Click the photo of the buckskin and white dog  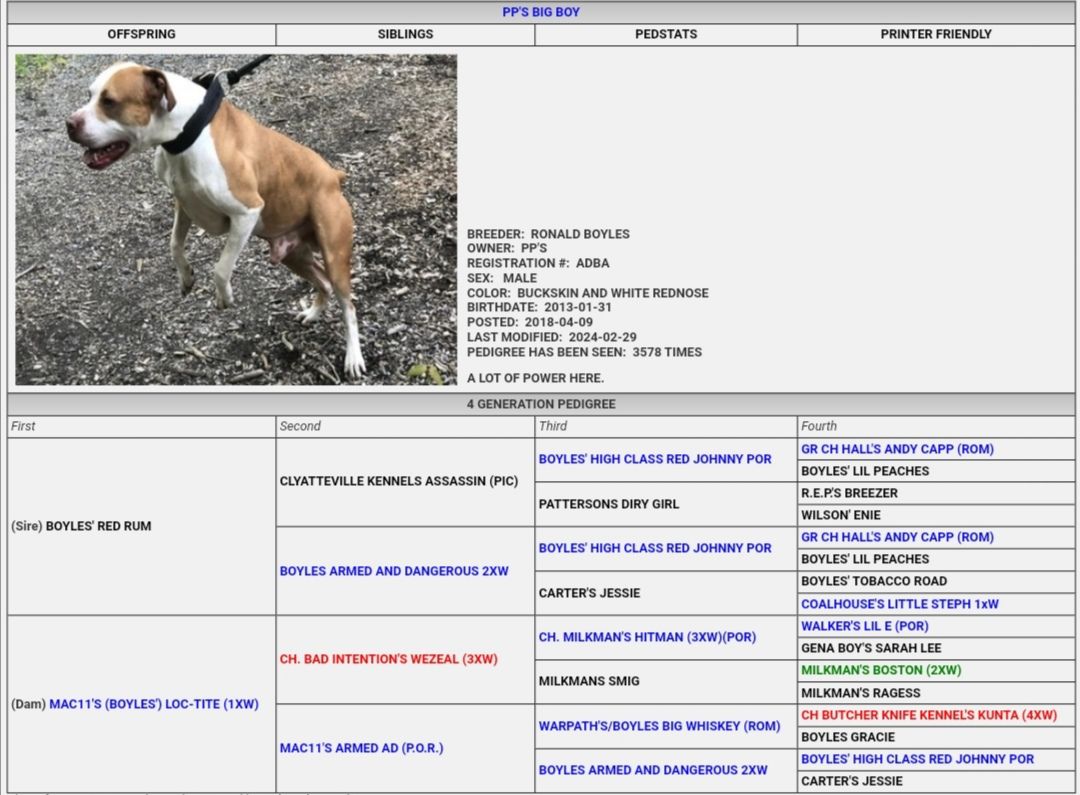(x=236, y=219)
